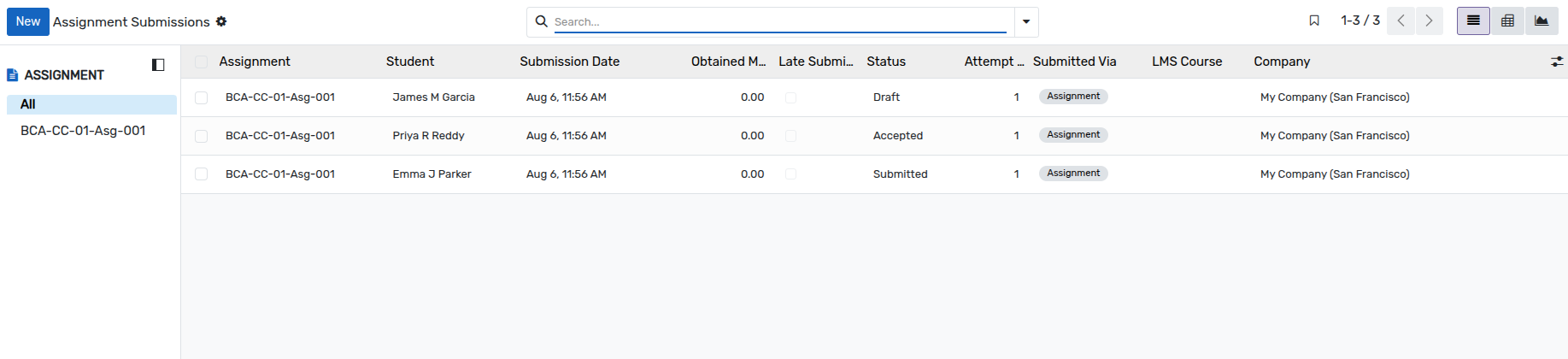This screenshot has width=1568, height=359.
Task: Collapse the Assignment sidebar panel
Action: pyautogui.click(x=158, y=65)
